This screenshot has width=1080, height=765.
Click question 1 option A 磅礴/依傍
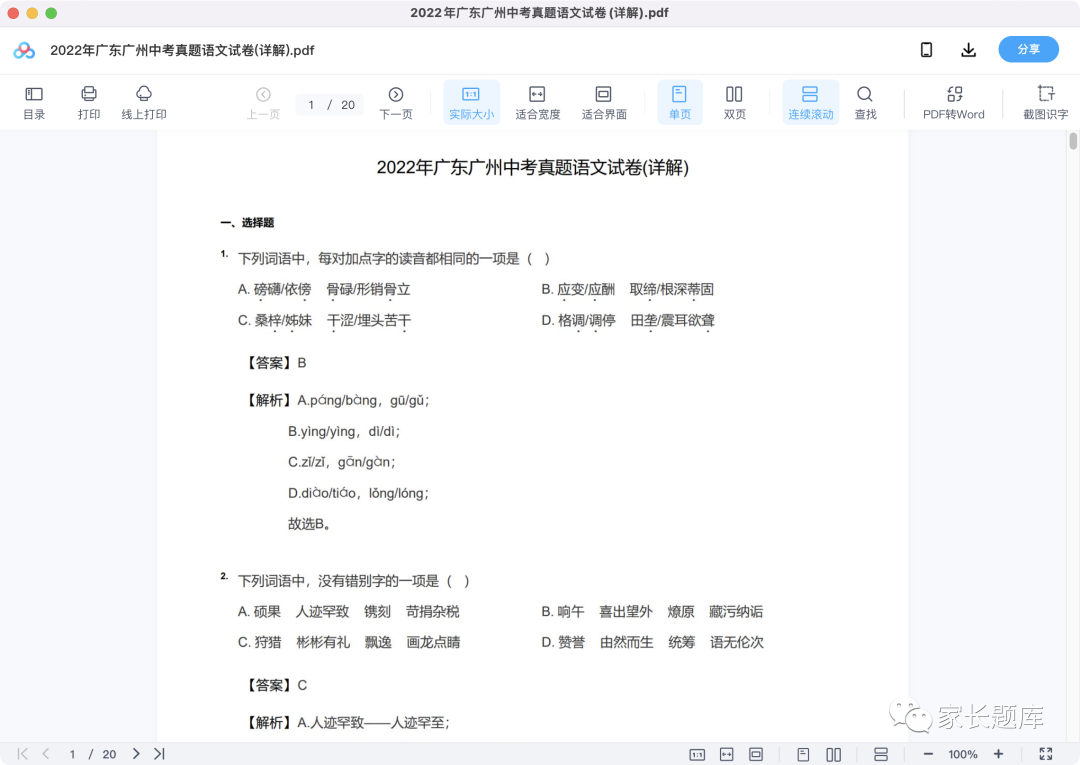274,289
